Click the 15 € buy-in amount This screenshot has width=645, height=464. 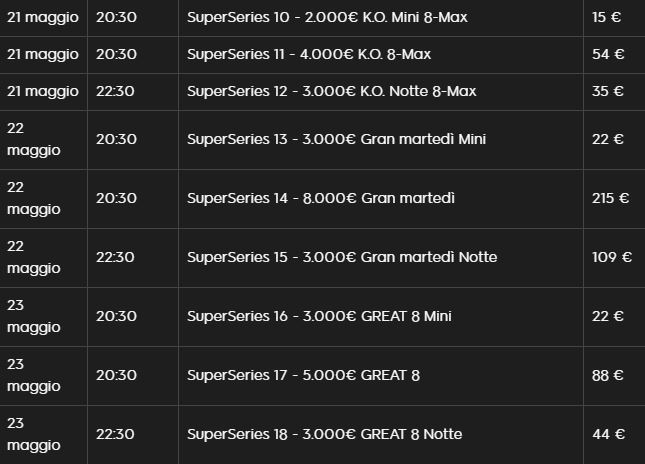[x=606, y=17]
